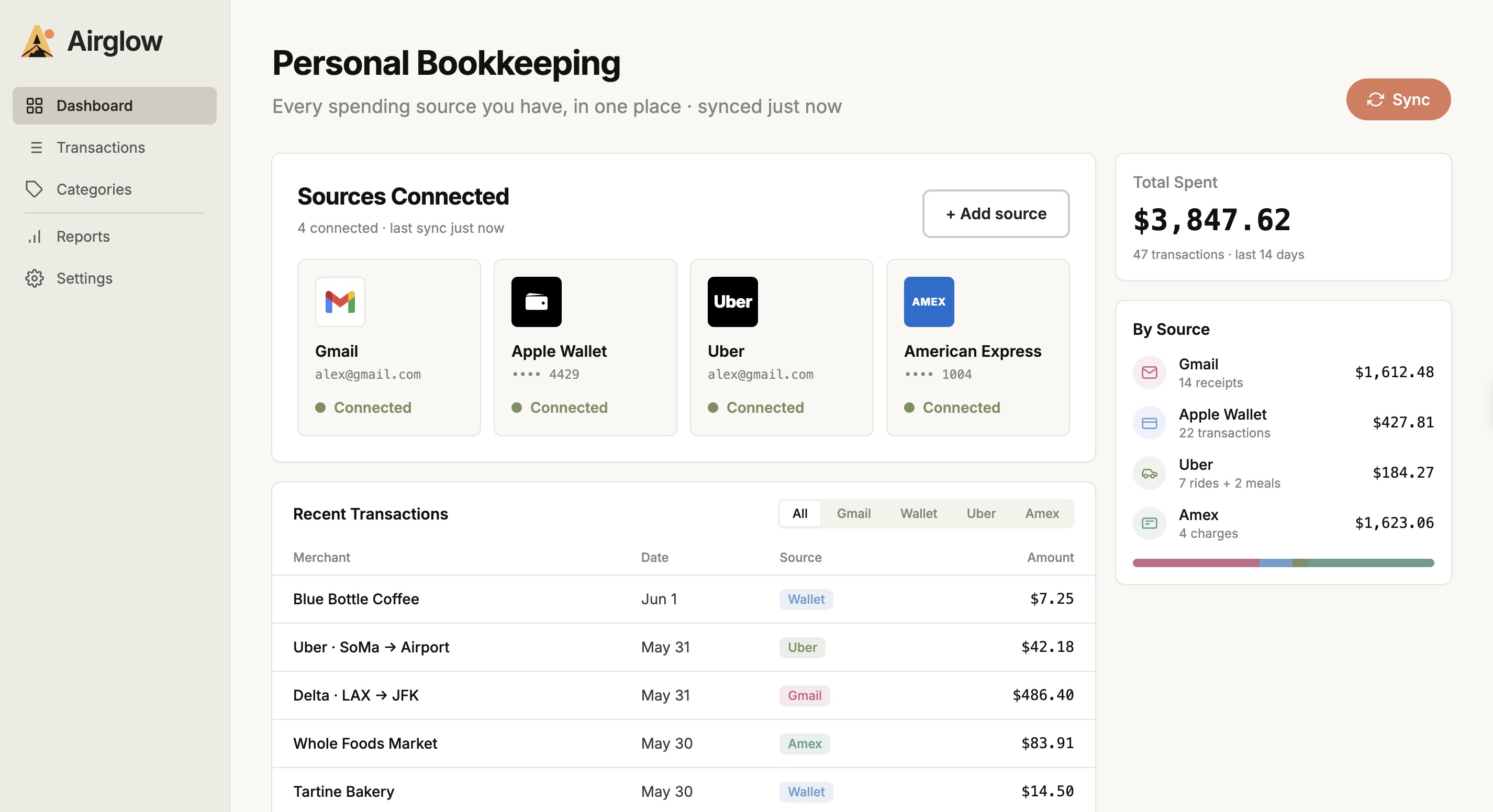
Task: Open the Reports page
Action: (115, 236)
